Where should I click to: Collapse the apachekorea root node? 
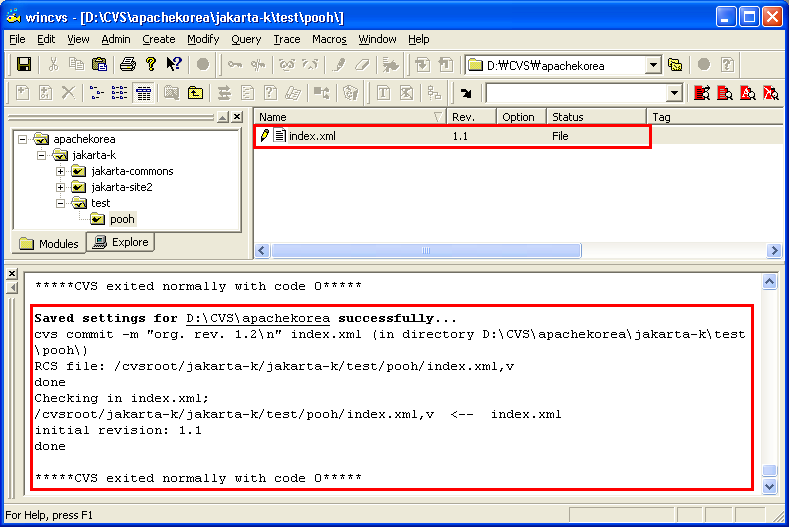pos(22,139)
